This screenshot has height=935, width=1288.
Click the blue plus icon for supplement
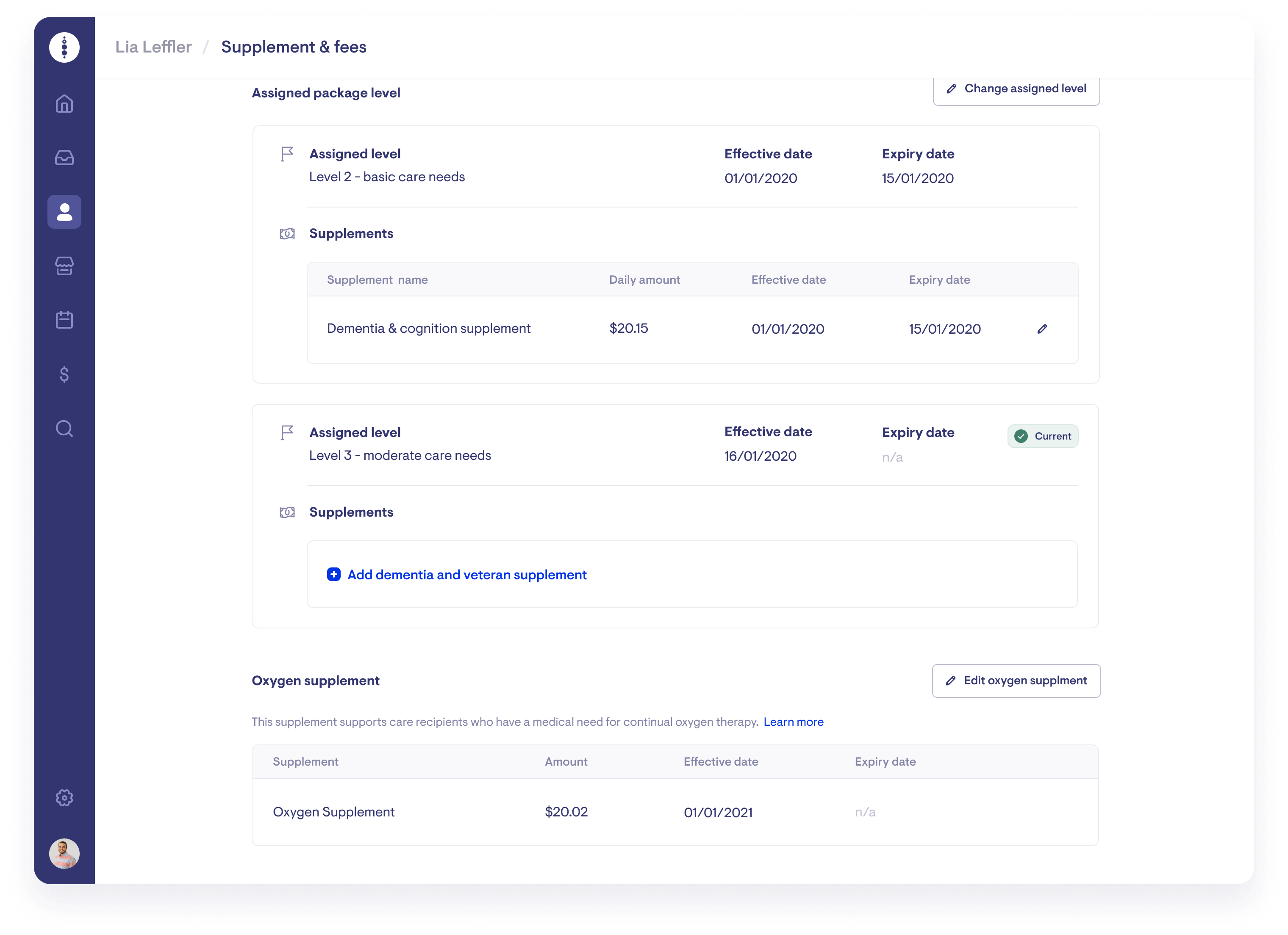point(334,575)
